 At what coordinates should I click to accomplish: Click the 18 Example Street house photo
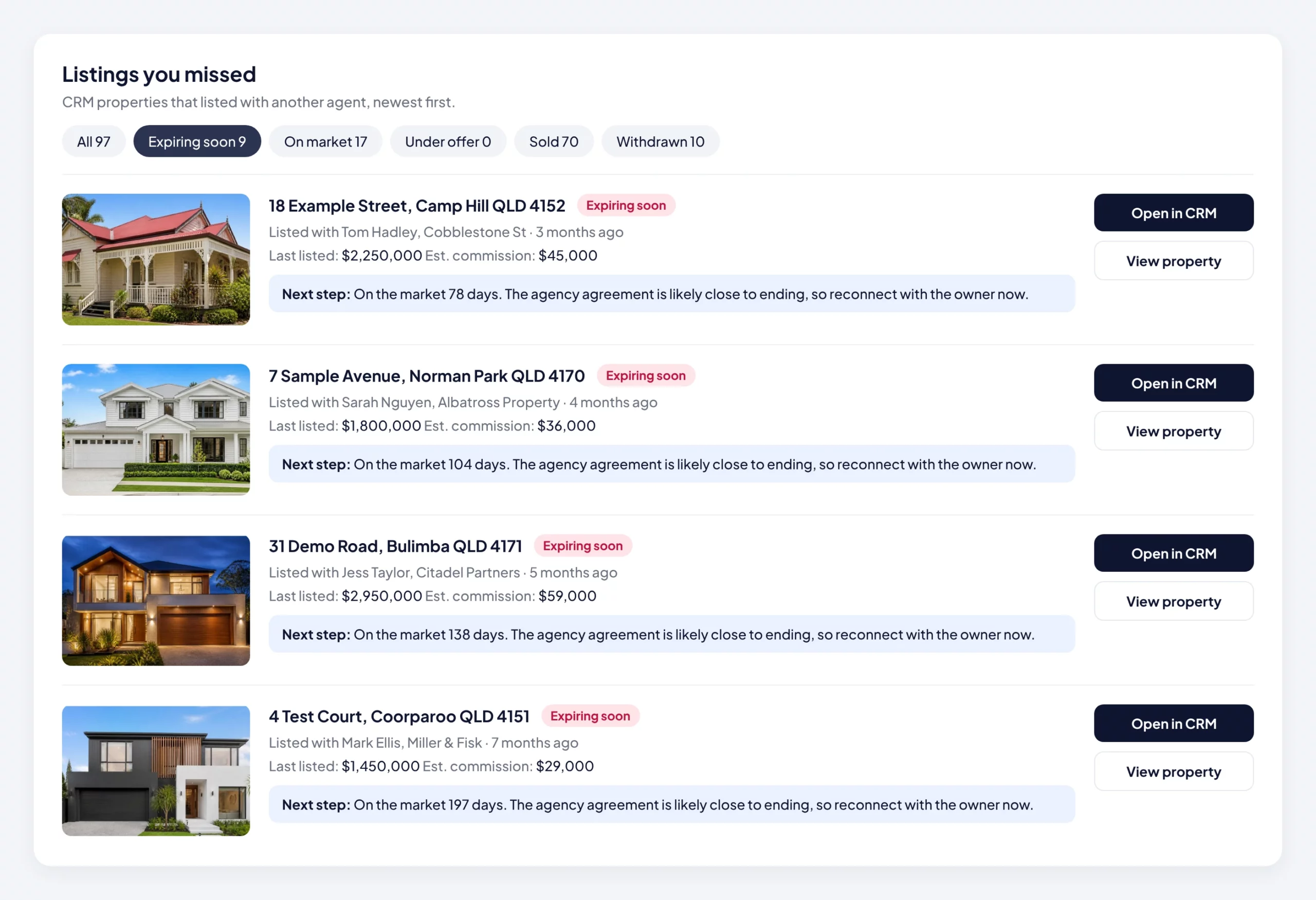[156, 260]
